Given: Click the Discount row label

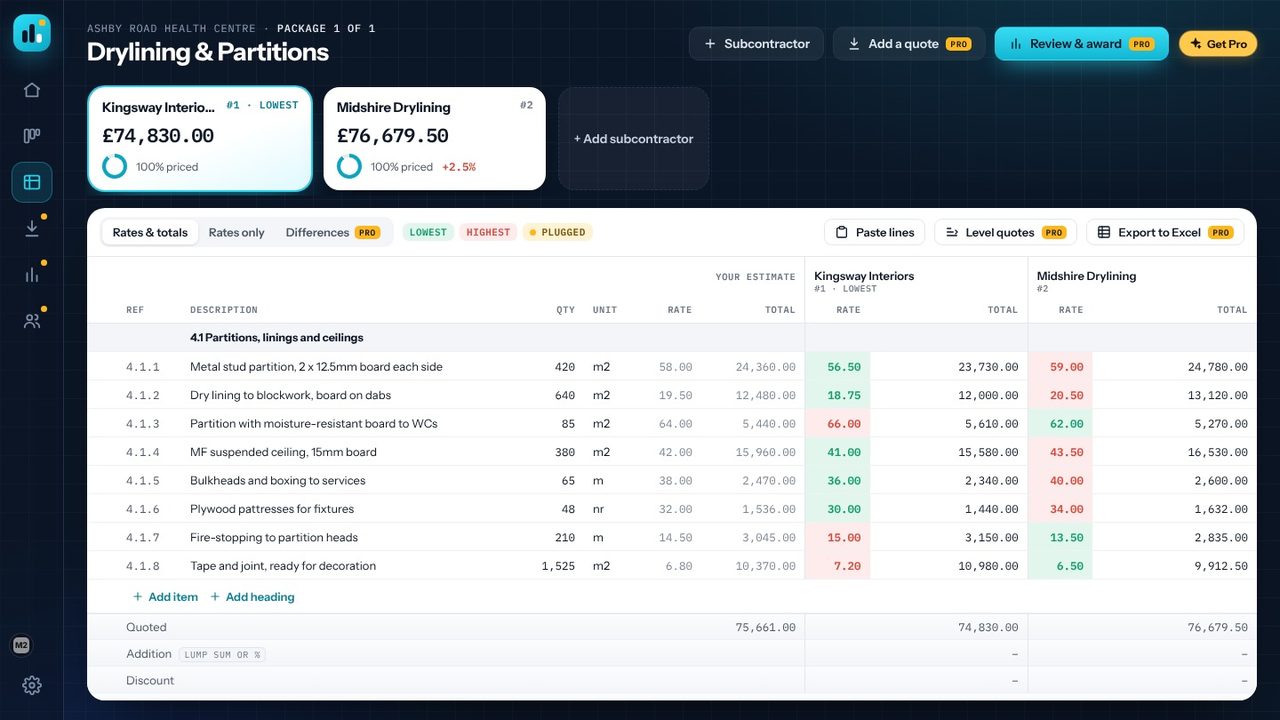Looking at the screenshot, I should pos(150,681).
